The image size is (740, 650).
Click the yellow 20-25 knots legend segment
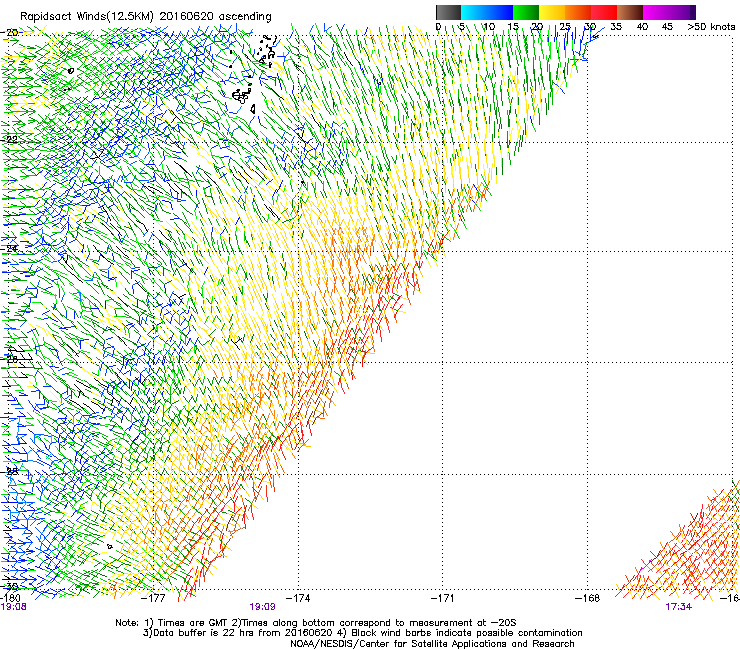[x=552, y=12]
